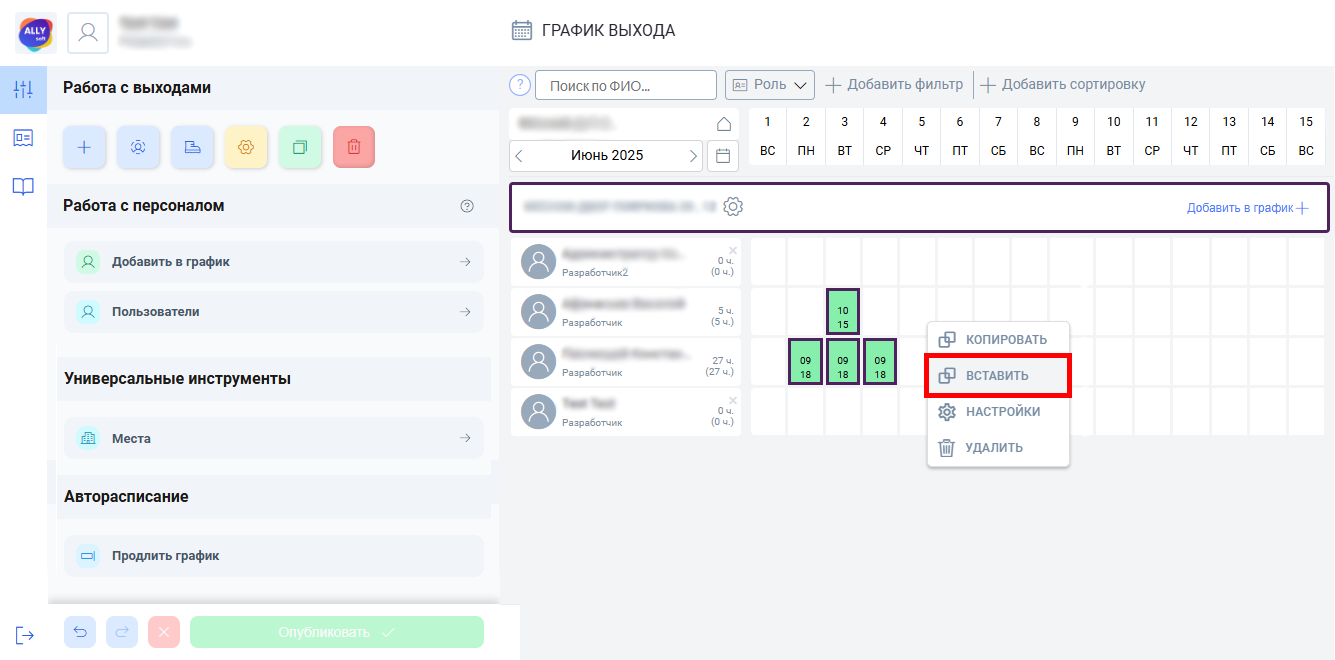The image size is (1335, 660).
Task: Open the book icon in the left sidebar
Action: pos(23,186)
